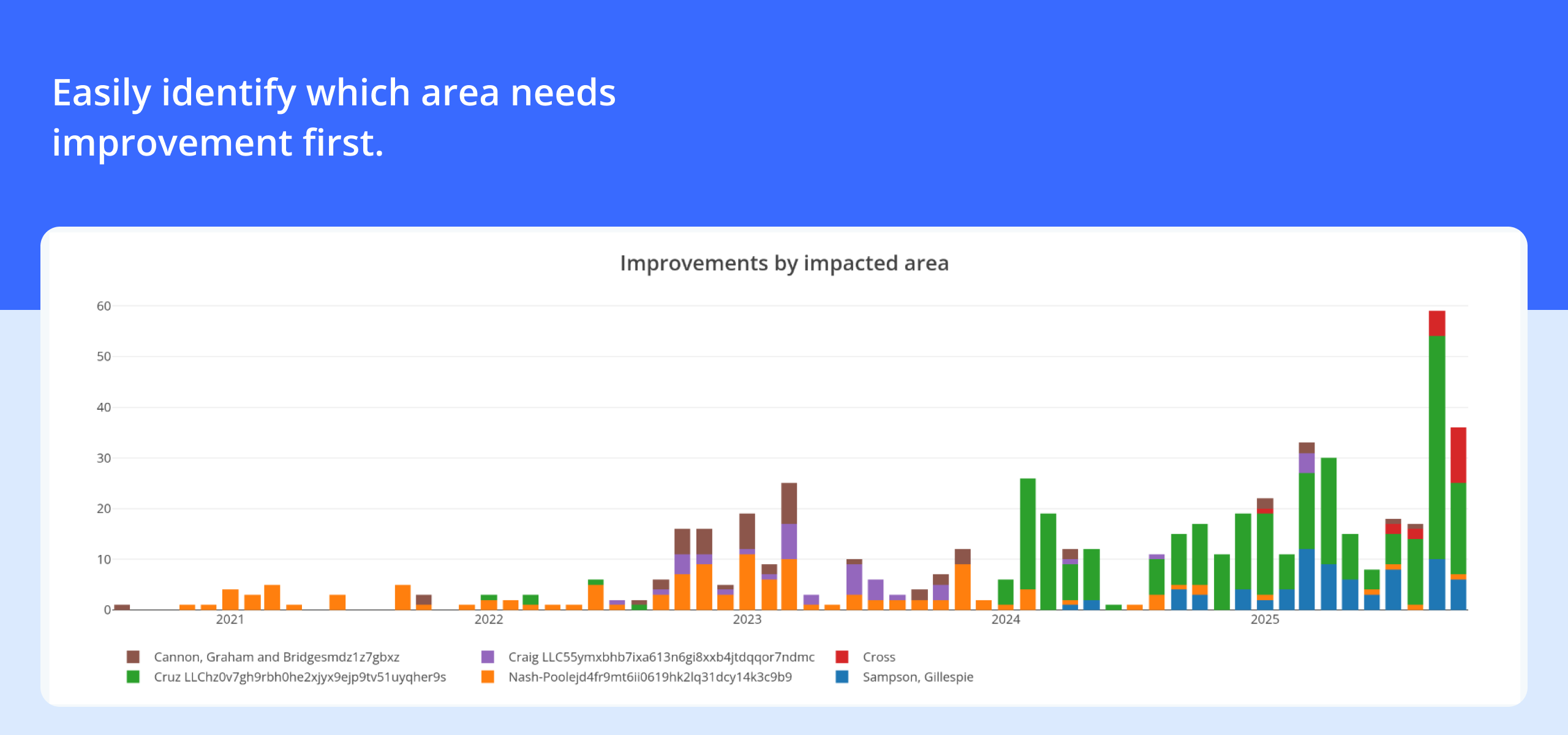Viewport: 1568px width, 735px height.
Task: Click the red Cross legend swatch
Action: point(842,657)
